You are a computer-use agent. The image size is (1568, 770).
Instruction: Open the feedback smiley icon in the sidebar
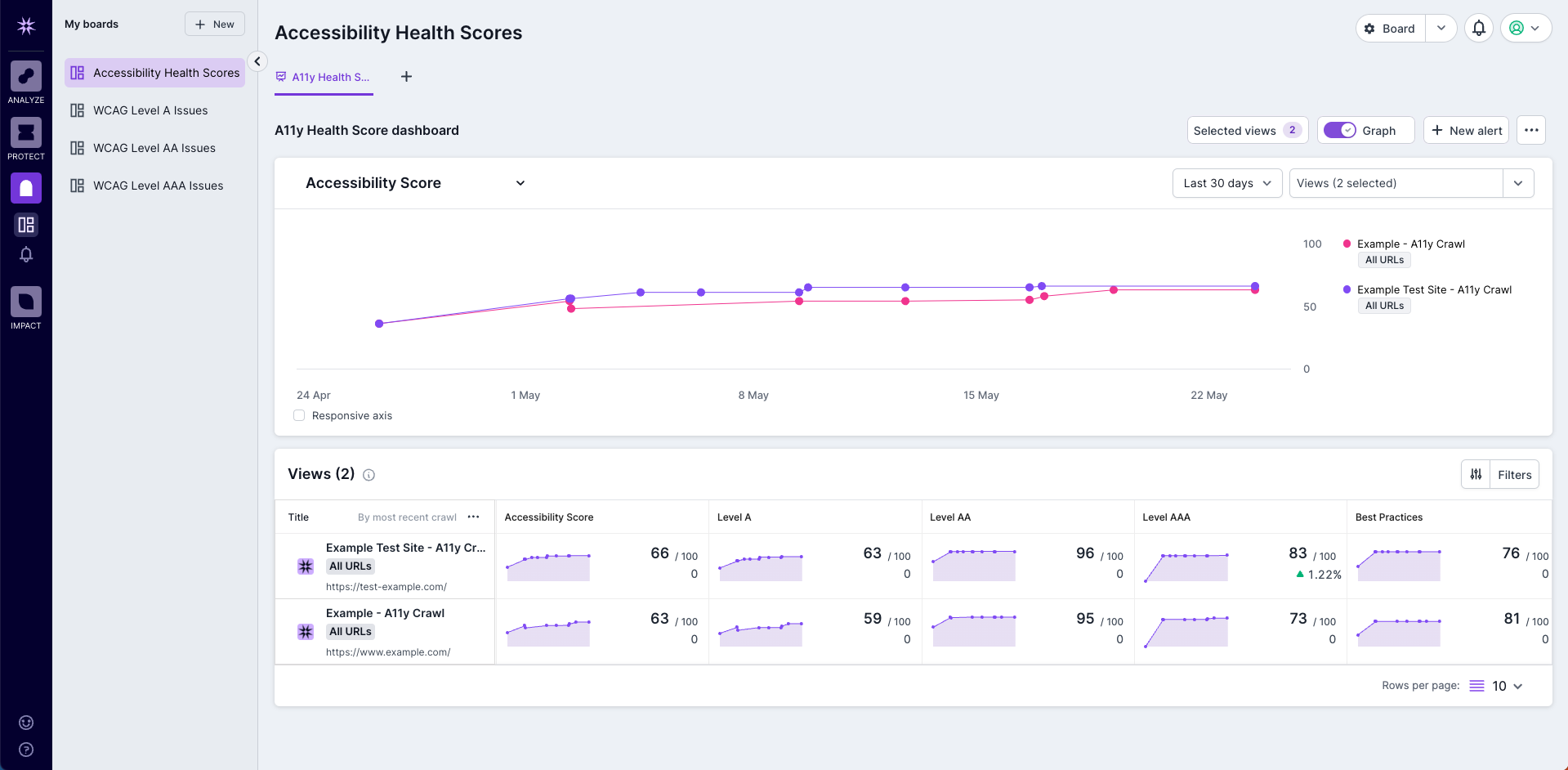[25, 723]
